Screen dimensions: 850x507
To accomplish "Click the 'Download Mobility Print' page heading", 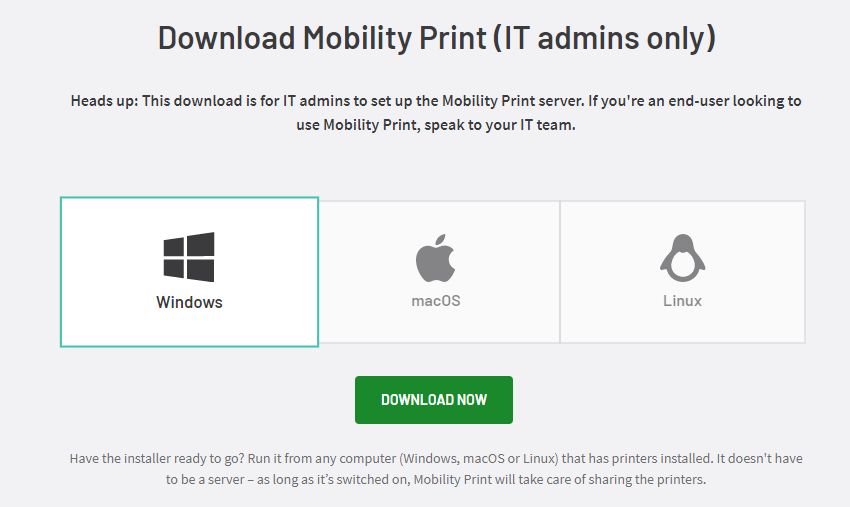I will pos(322,38).
